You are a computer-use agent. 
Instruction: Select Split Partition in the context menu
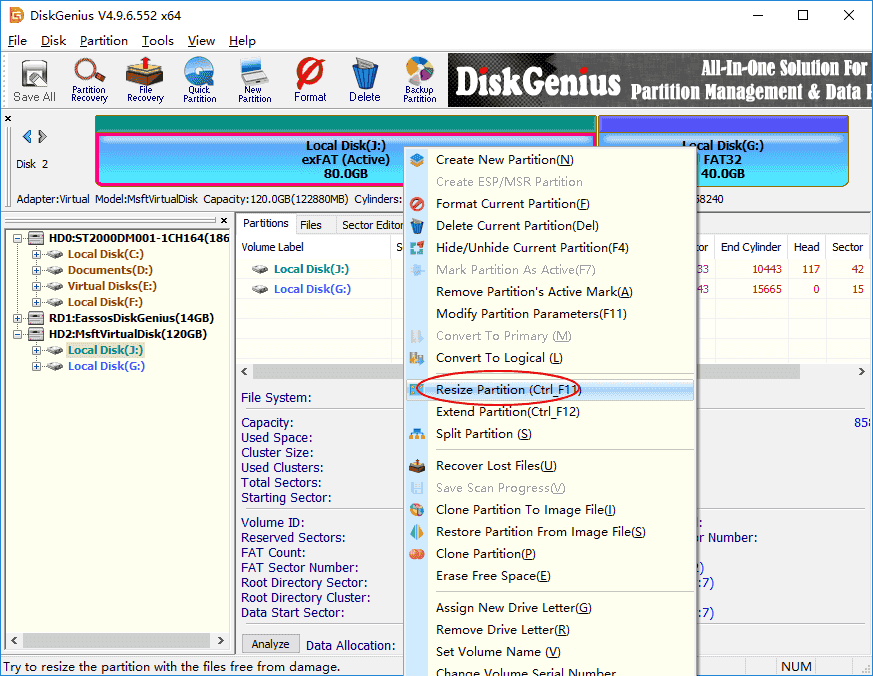point(483,434)
